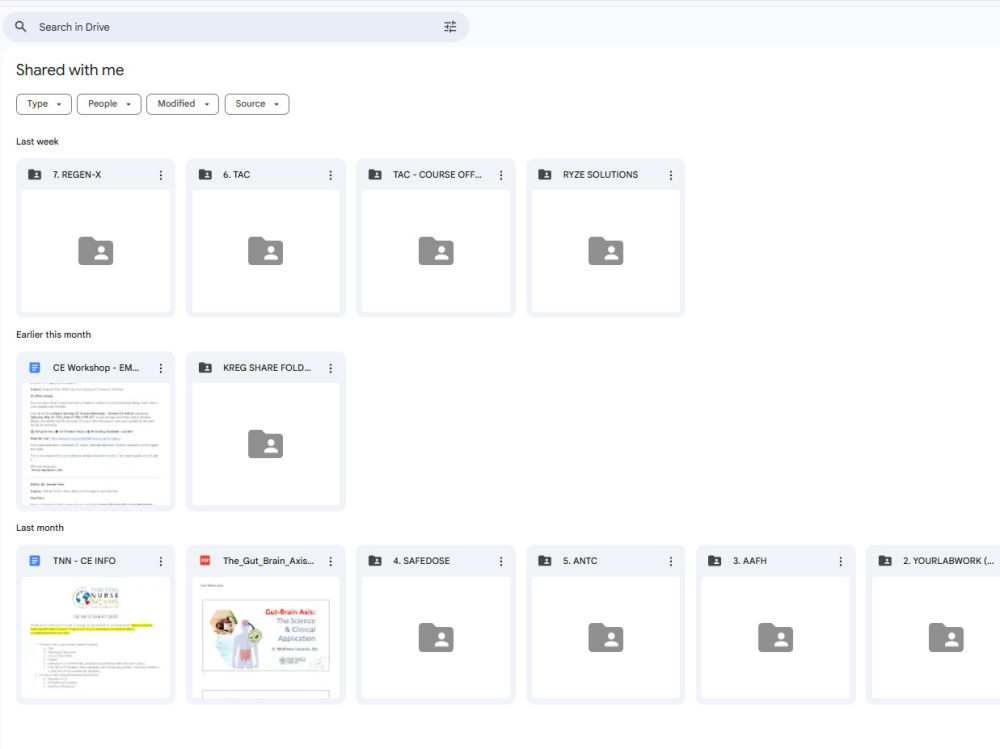Viewport: 1000px width, 749px height.
Task: Click shared folder icon beside 4. SAFEDOSE title
Action: (375, 561)
